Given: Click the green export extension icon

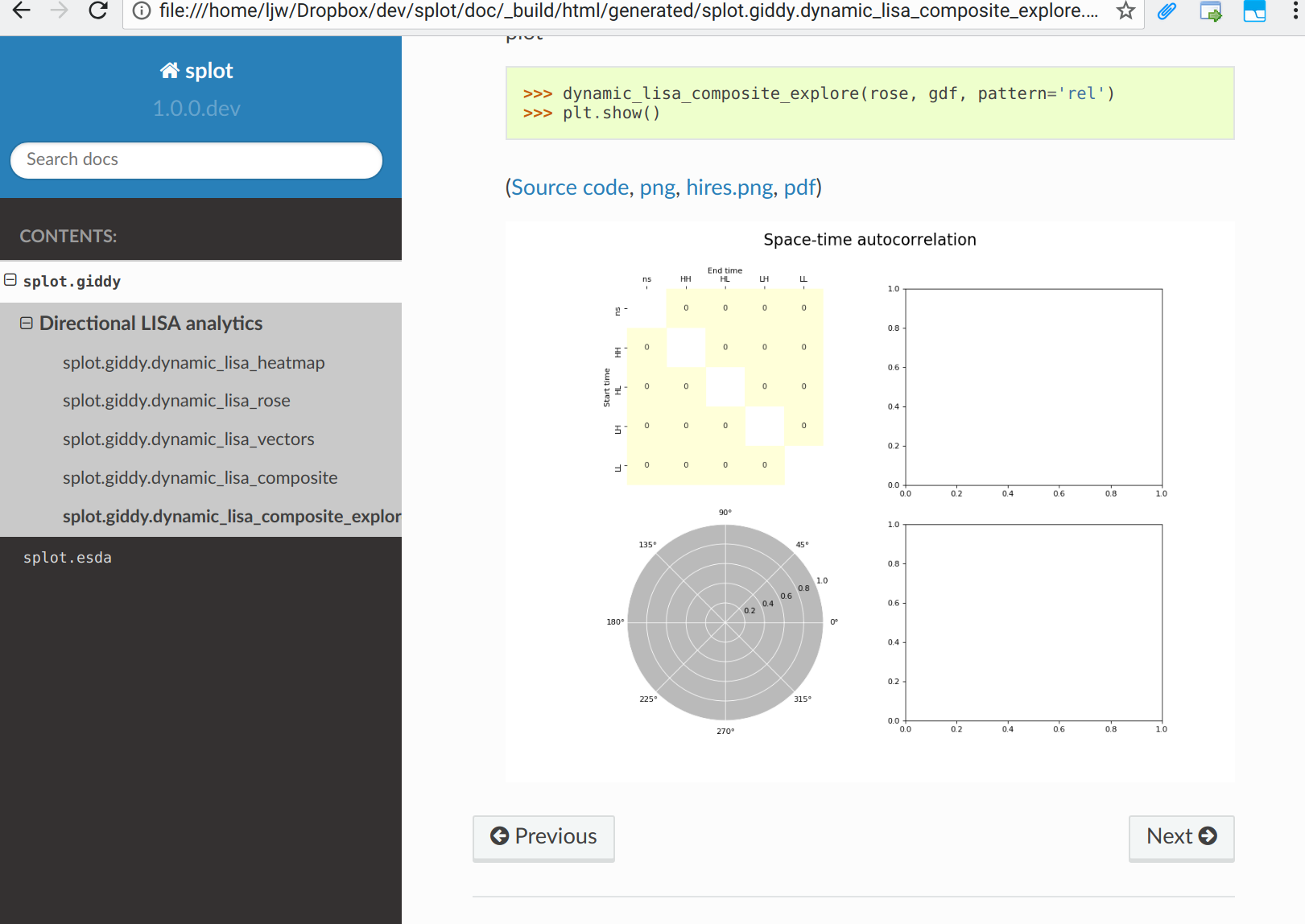Looking at the screenshot, I should pos(1211,11).
